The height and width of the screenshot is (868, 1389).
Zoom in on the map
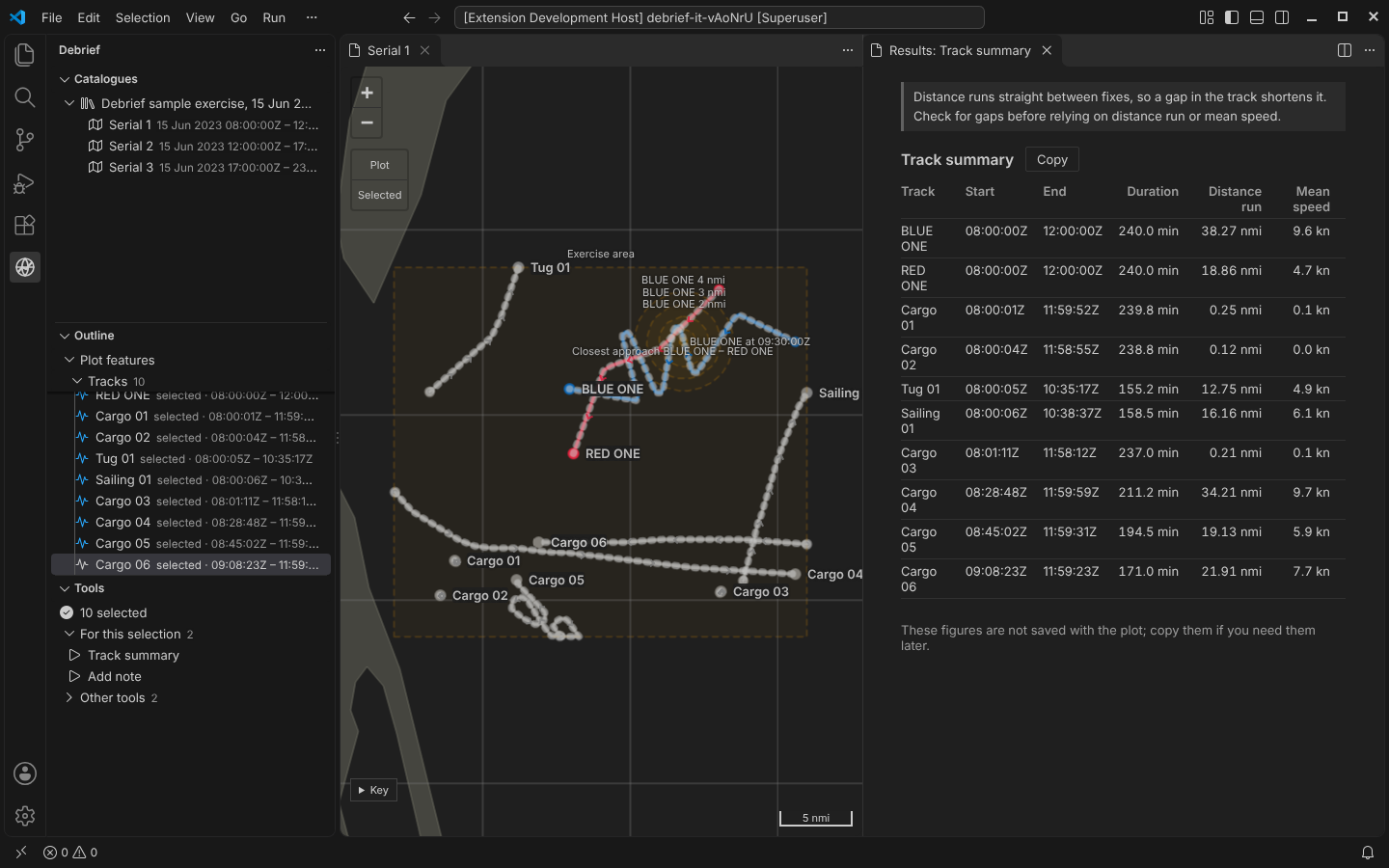pos(367,93)
